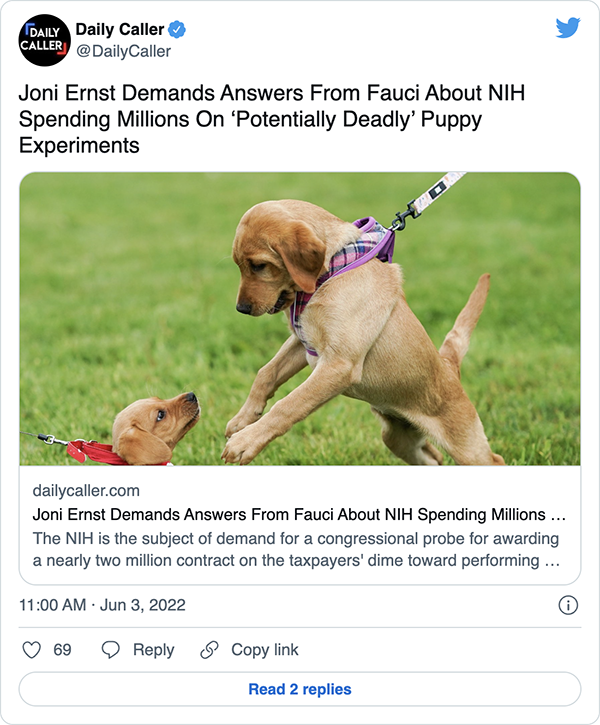Open the @DailyCaller handle link

pyautogui.click(x=123, y=51)
